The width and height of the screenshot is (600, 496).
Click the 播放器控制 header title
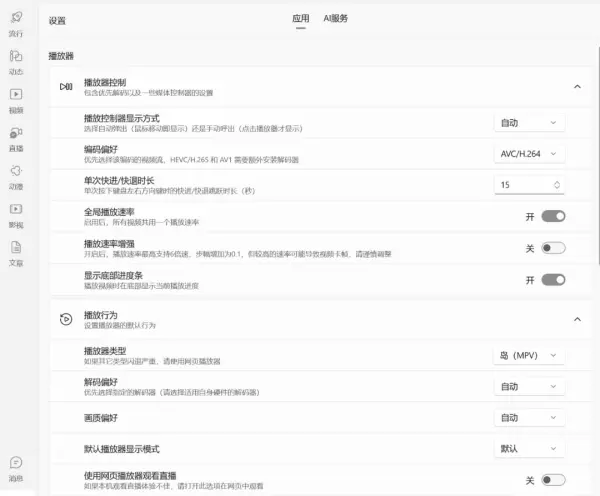tap(105, 82)
